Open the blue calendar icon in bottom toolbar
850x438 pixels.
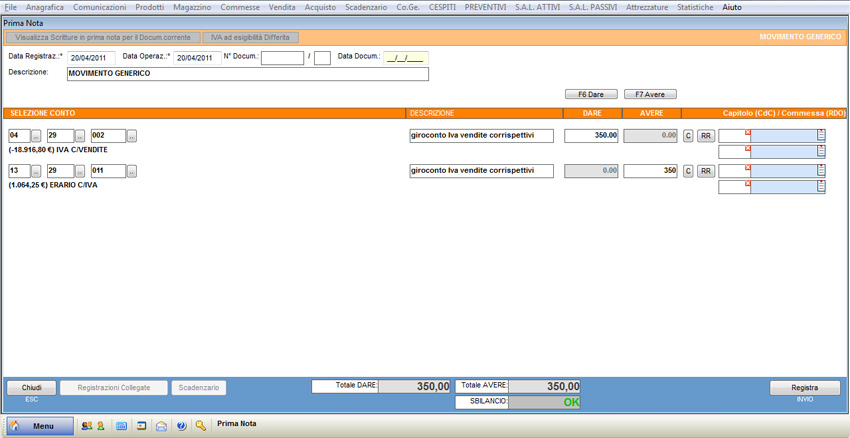pos(122,426)
